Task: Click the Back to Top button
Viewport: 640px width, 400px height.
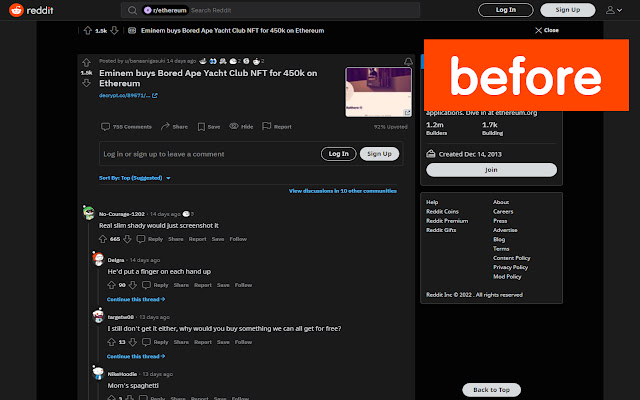Action: 491,390
